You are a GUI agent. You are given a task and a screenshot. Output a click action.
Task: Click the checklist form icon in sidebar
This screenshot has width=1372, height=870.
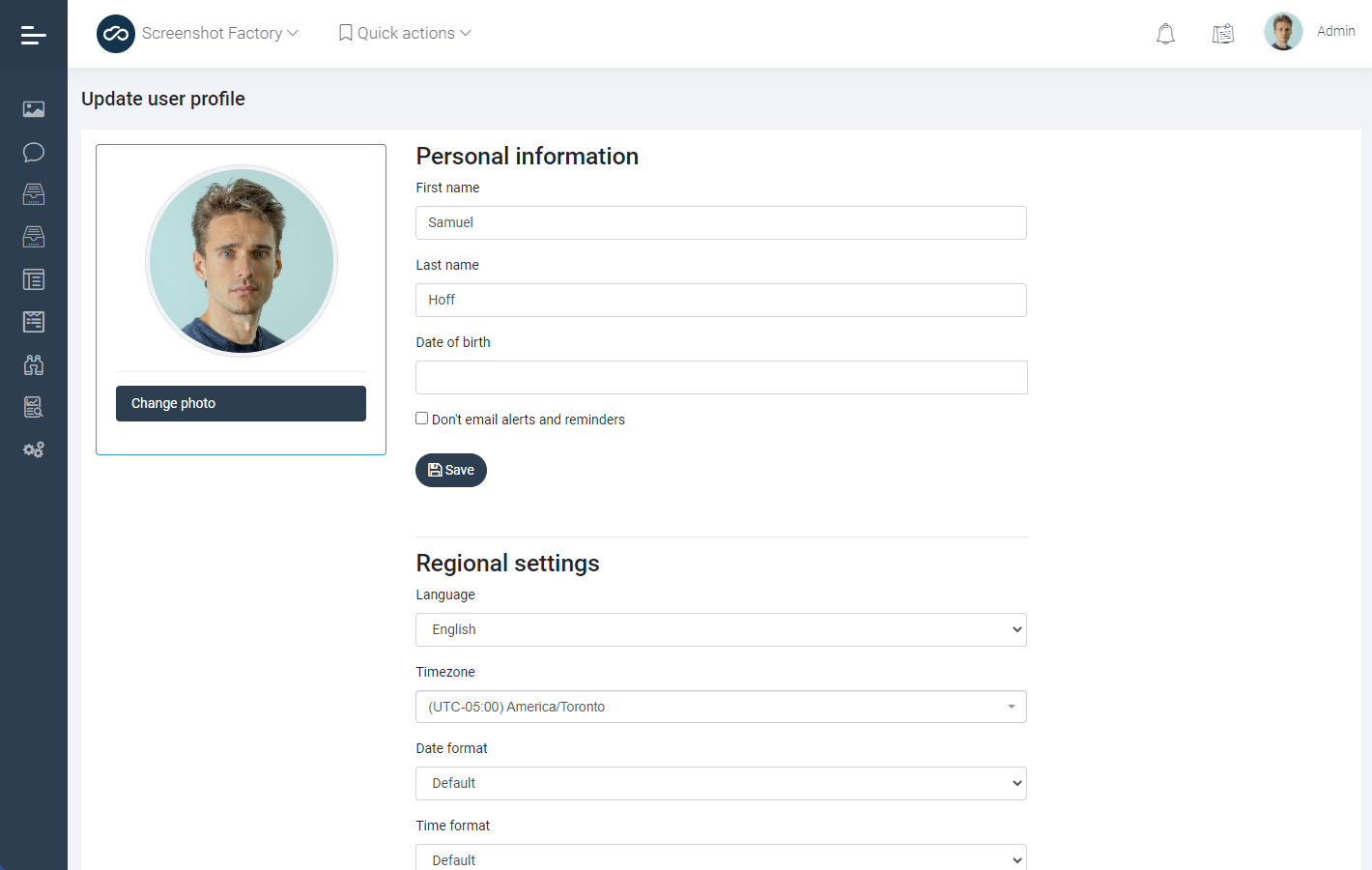tap(34, 322)
